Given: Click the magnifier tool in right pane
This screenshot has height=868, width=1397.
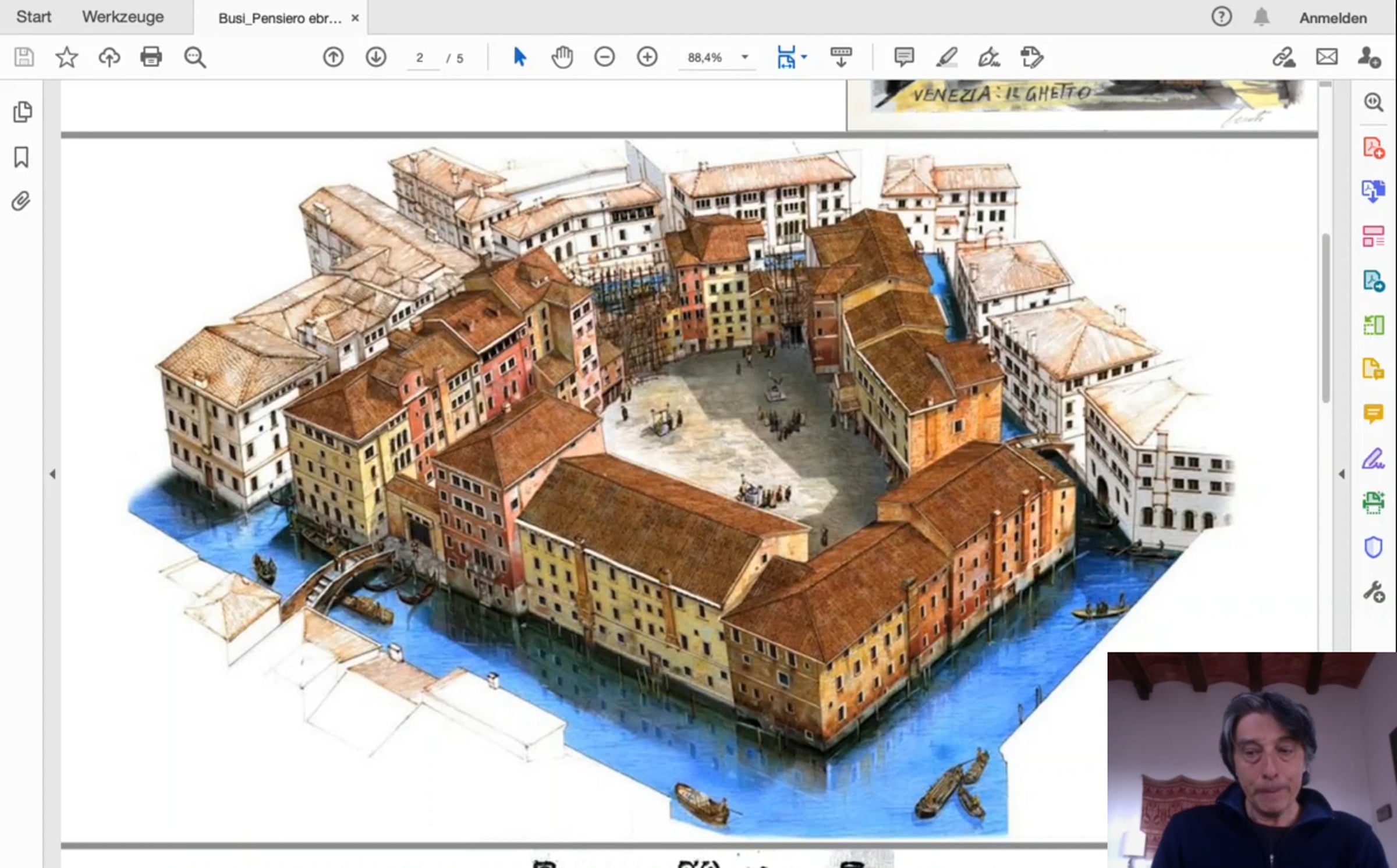Looking at the screenshot, I should click(1374, 102).
